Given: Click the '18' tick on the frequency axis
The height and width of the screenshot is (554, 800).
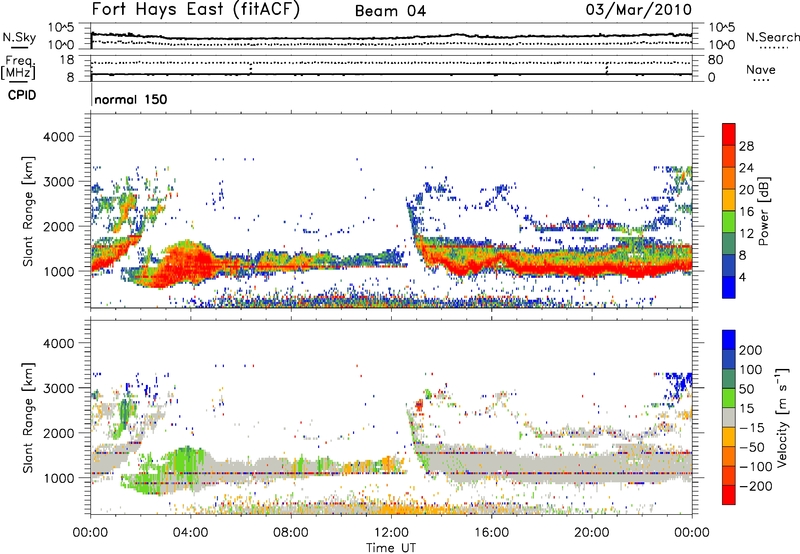Looking at the screenshot, I should [x=67, y=60].
